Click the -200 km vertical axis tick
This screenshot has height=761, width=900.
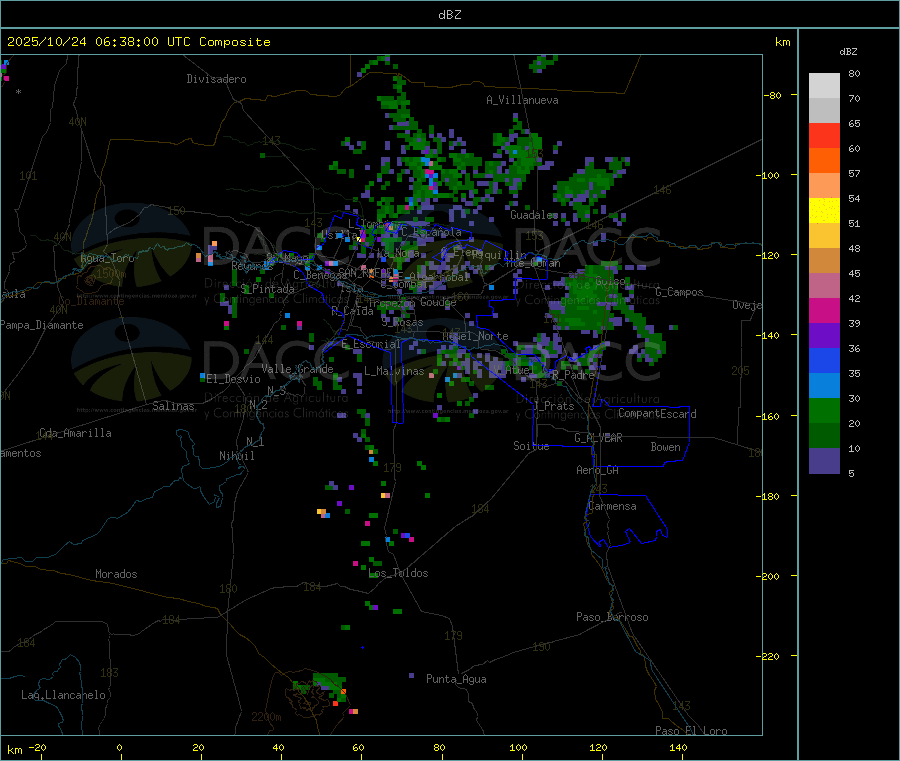click(x=770, y=576)
